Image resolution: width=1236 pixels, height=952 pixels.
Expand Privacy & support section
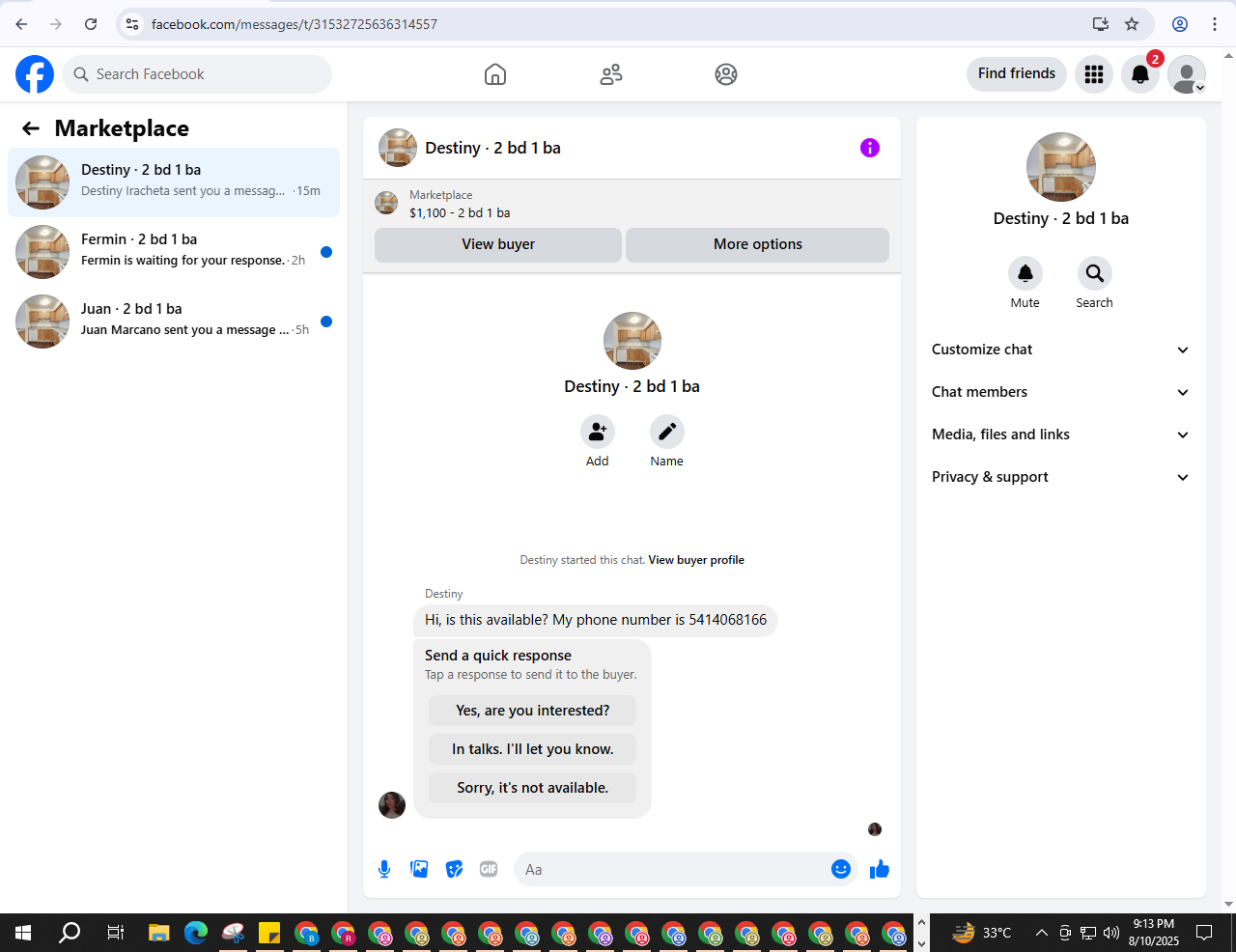1060,477
